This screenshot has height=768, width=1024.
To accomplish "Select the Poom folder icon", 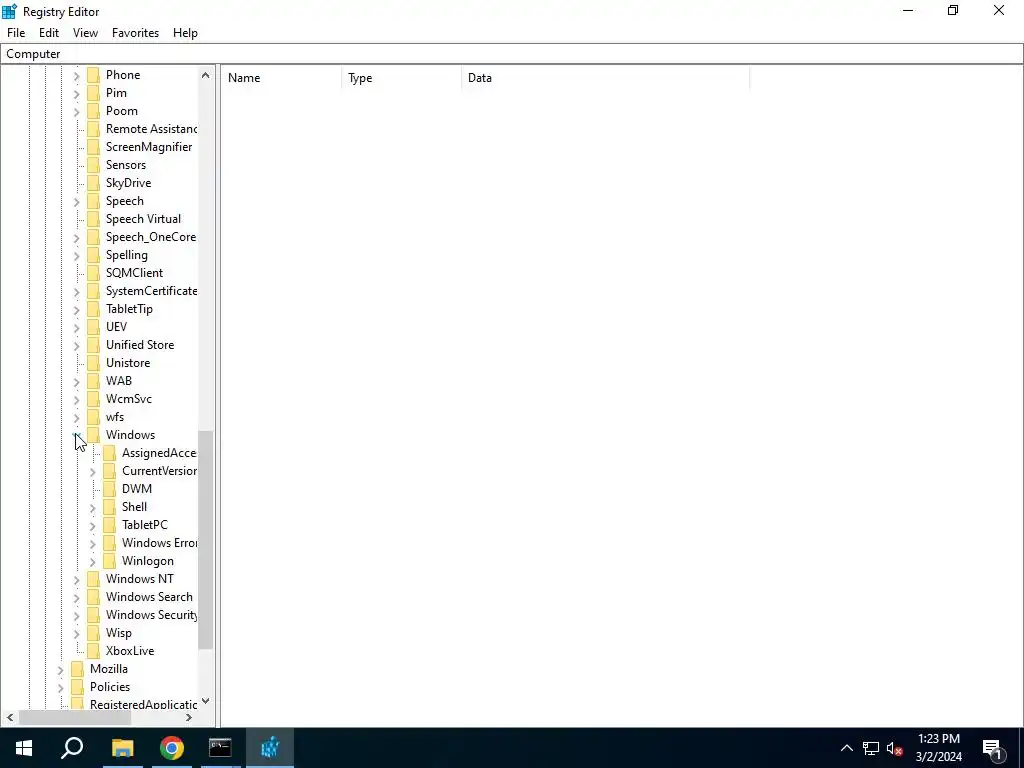I will tap(93, 111).
